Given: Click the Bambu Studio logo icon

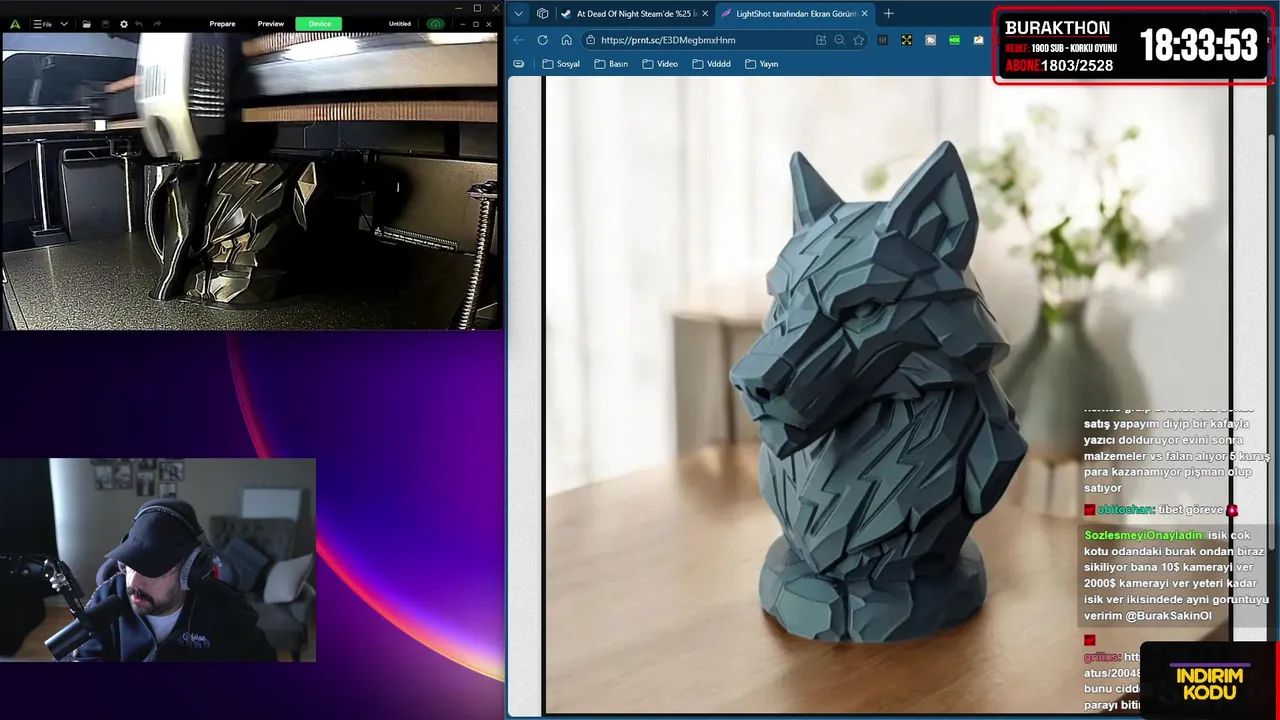Looking at the screenshot, I should 14,24.
